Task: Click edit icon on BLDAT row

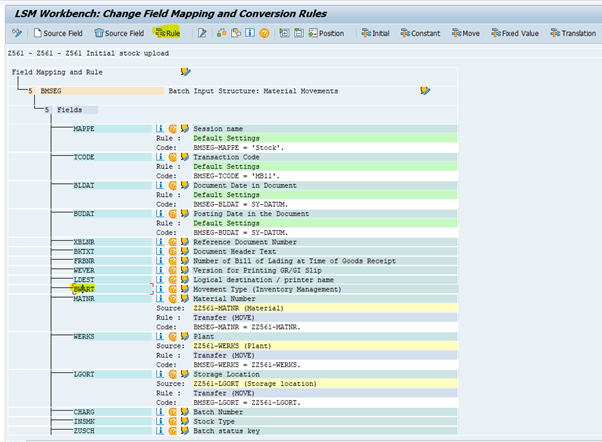Action: point(185,185)
